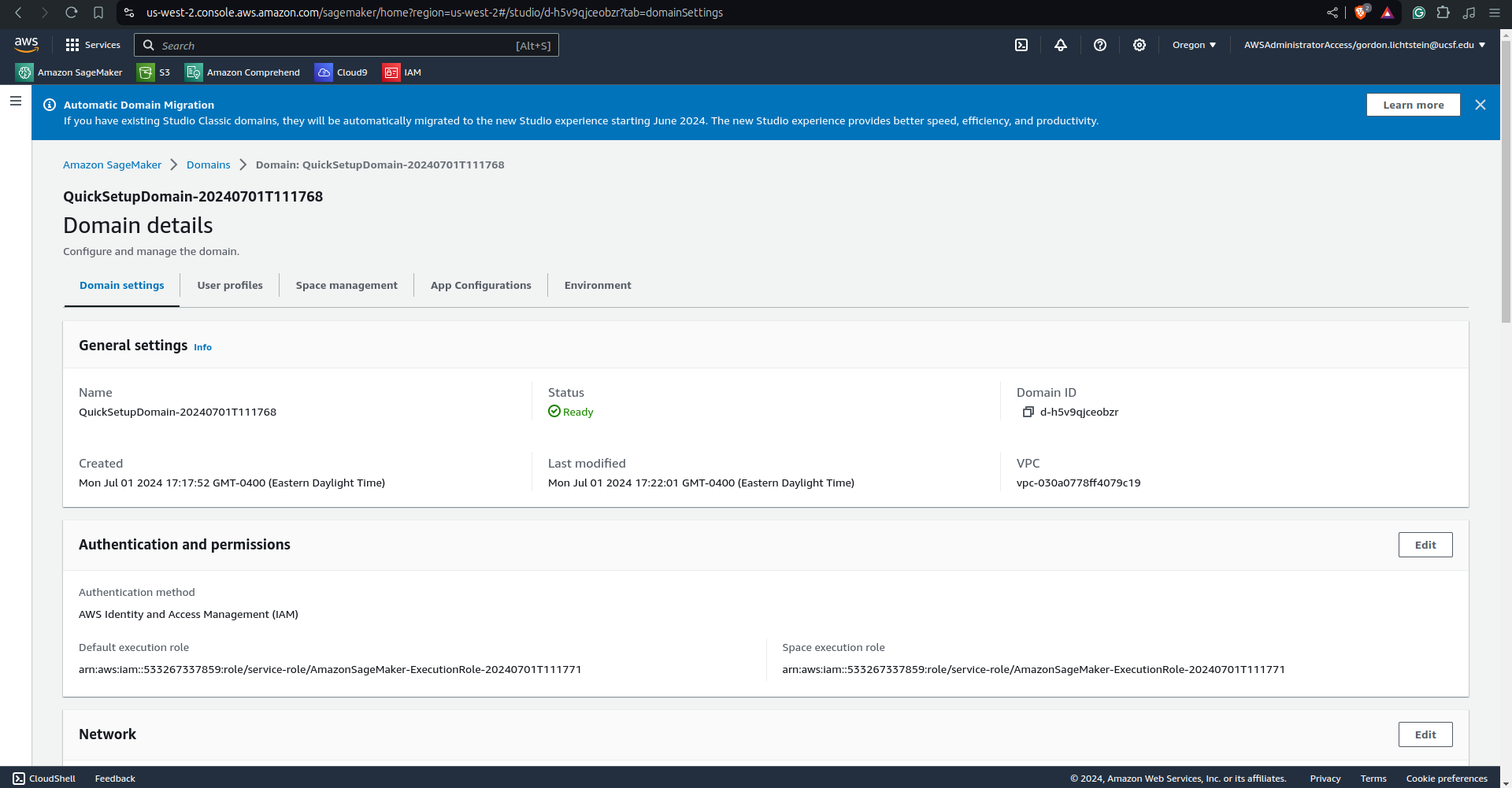Open the Brave shields icon
Screen dimensions: 1512x788
pos(1361,13)
